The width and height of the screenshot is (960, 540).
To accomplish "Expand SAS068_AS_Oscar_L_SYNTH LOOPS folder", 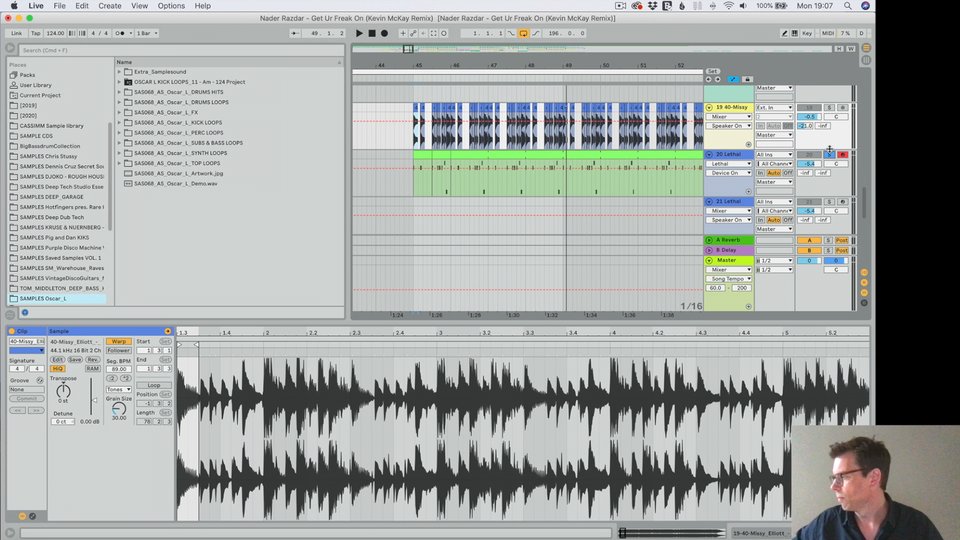I will coord(119,153).
